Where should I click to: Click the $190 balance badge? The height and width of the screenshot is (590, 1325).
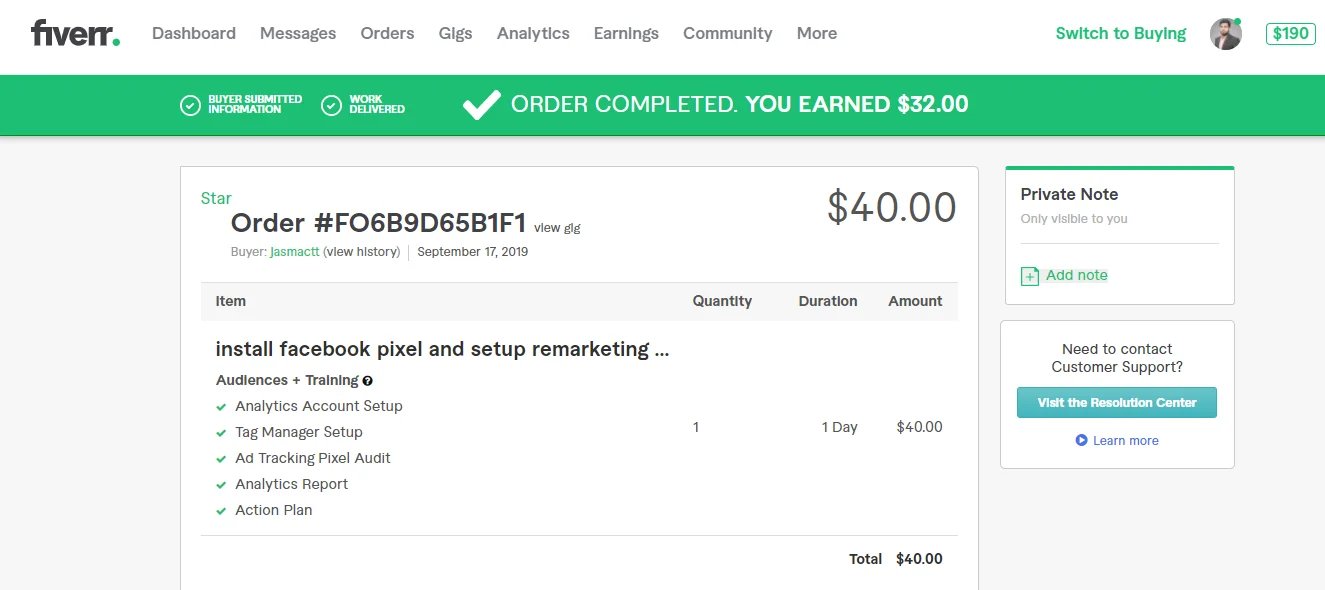click(1290, 33)
